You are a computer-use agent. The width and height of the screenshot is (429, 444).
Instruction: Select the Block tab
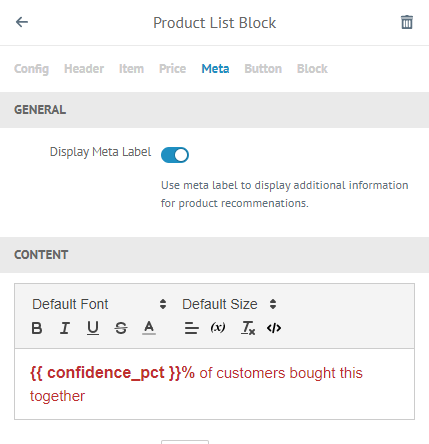pyautogui.click(x=312, y=69)
